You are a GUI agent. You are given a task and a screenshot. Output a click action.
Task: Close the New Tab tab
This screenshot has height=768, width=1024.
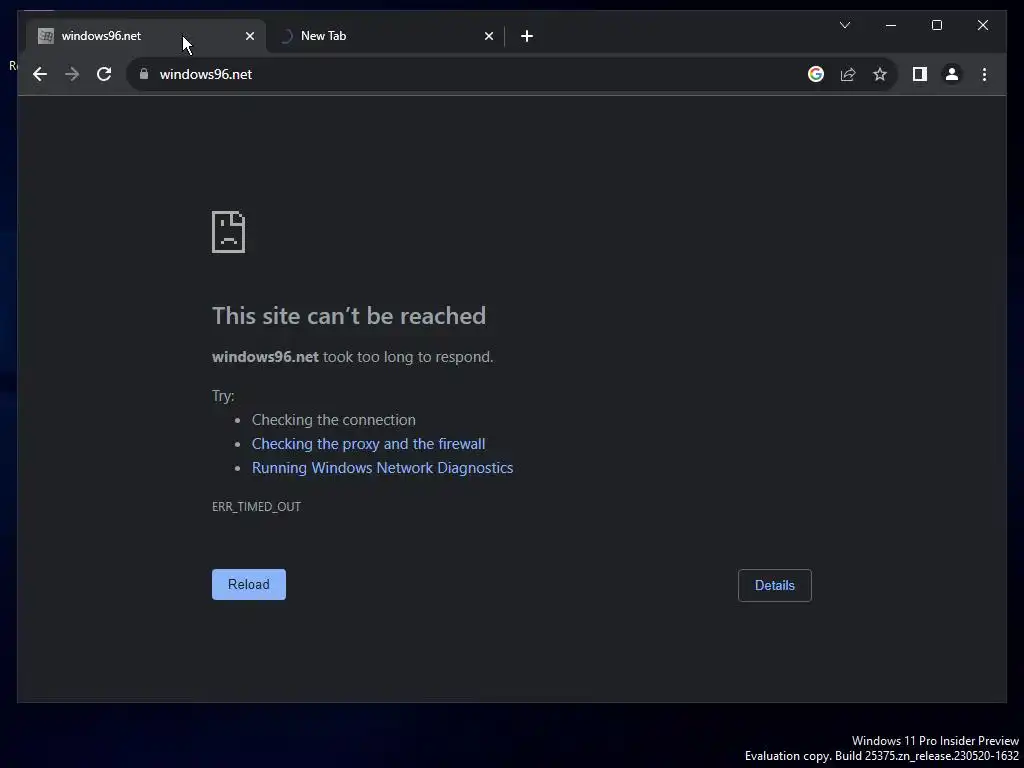[x=488, y=36]
